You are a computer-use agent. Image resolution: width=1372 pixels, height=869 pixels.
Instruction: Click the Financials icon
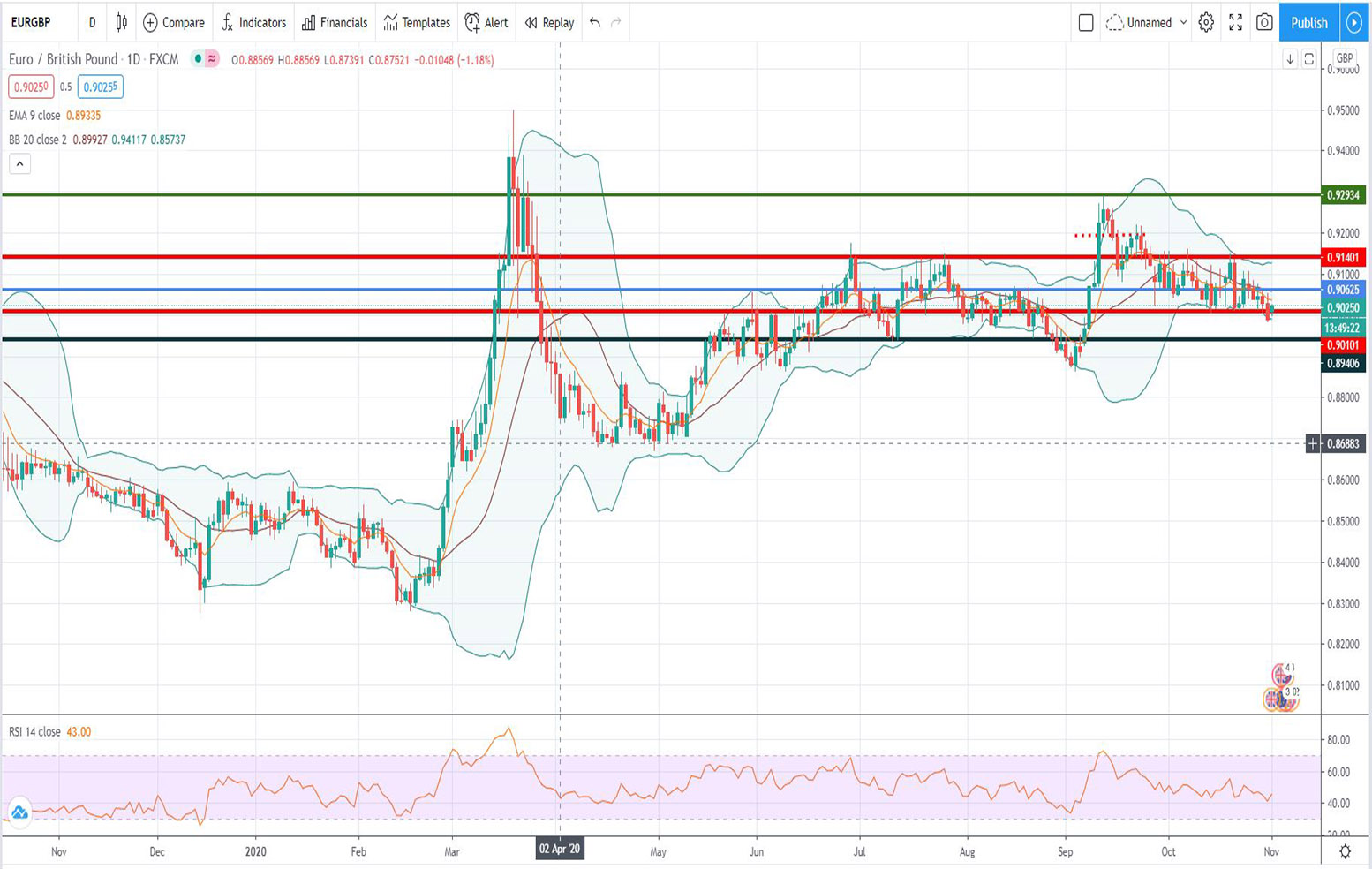coord(334,23)
